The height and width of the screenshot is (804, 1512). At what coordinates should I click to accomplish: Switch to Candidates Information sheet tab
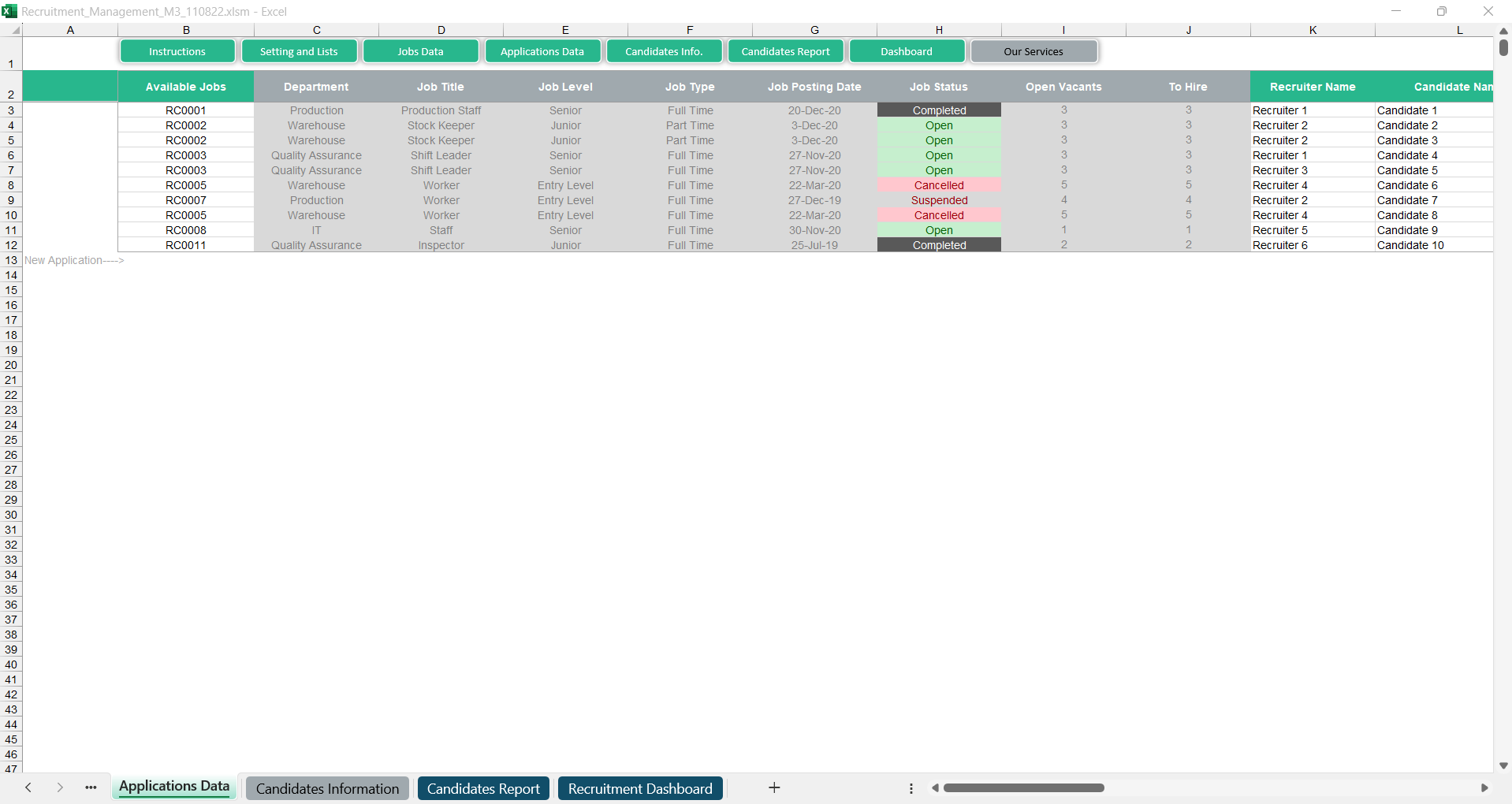(327, 788)
